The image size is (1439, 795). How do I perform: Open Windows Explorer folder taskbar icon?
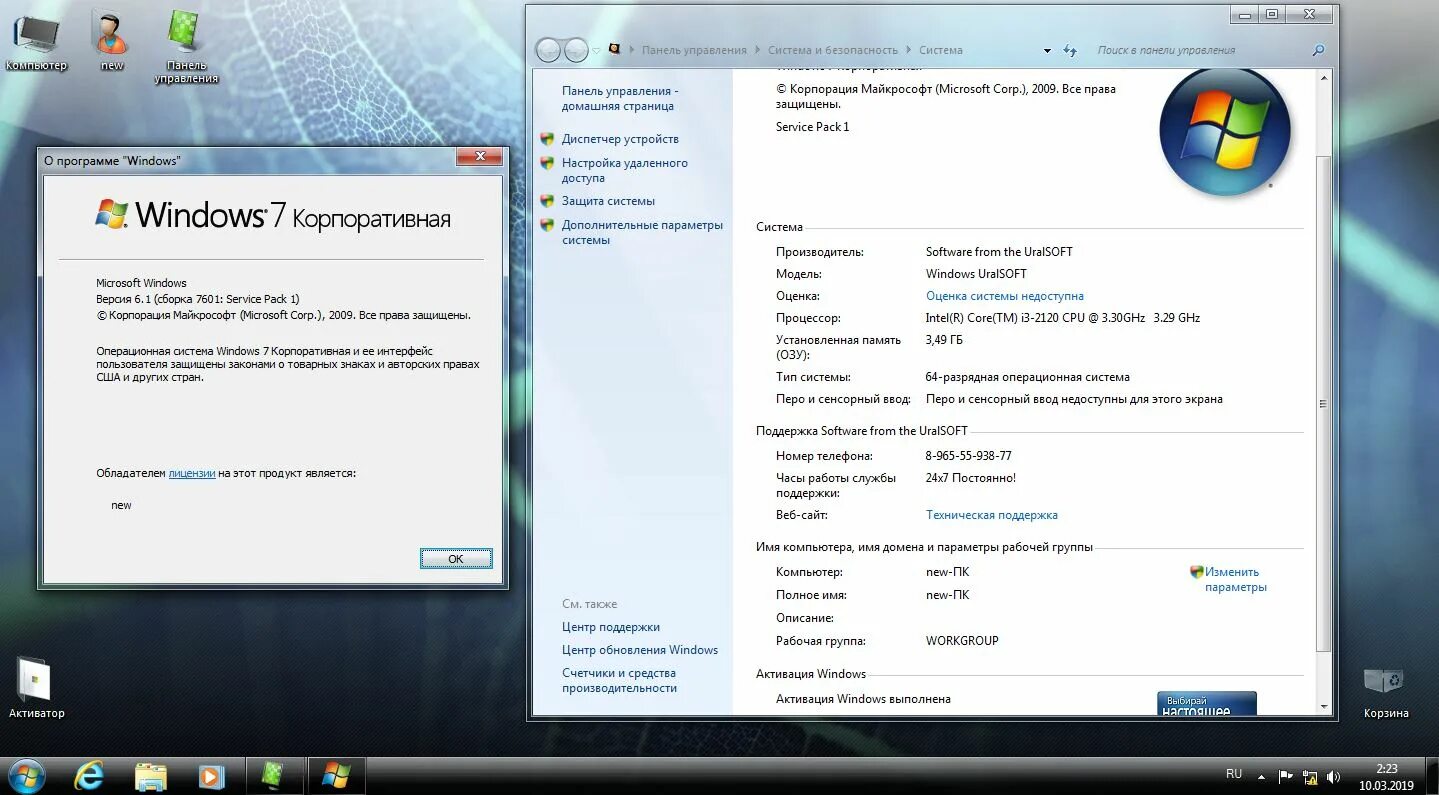tap(150, 775)
